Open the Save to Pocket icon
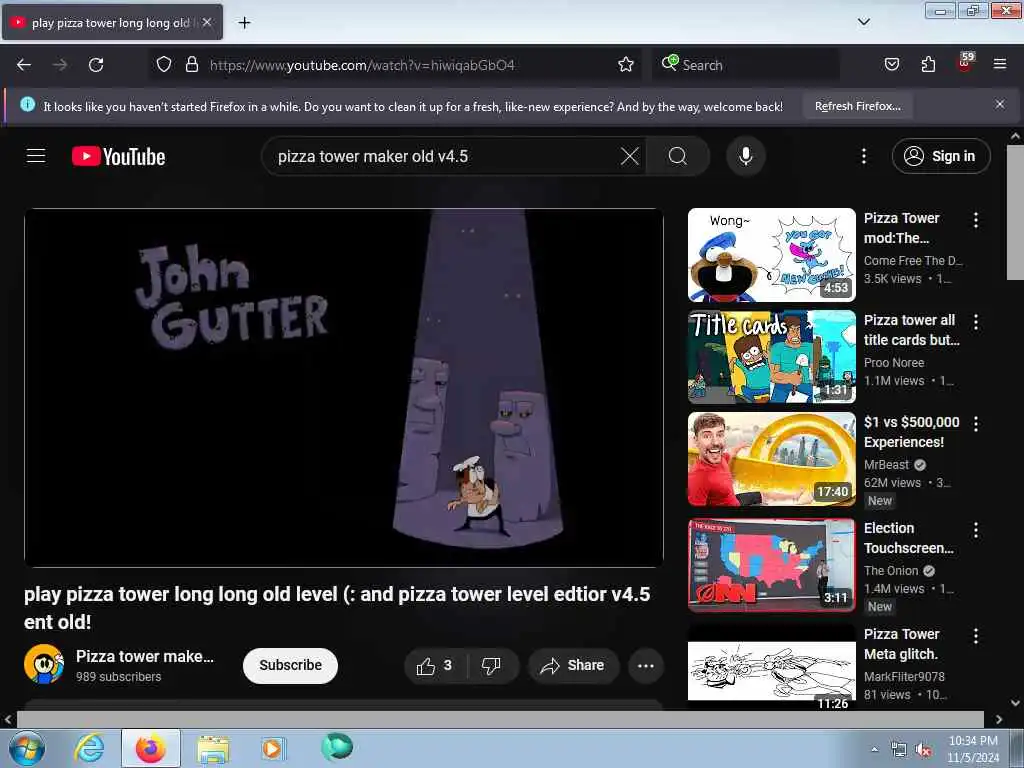Screen dimensions: 1024x768 891,65
